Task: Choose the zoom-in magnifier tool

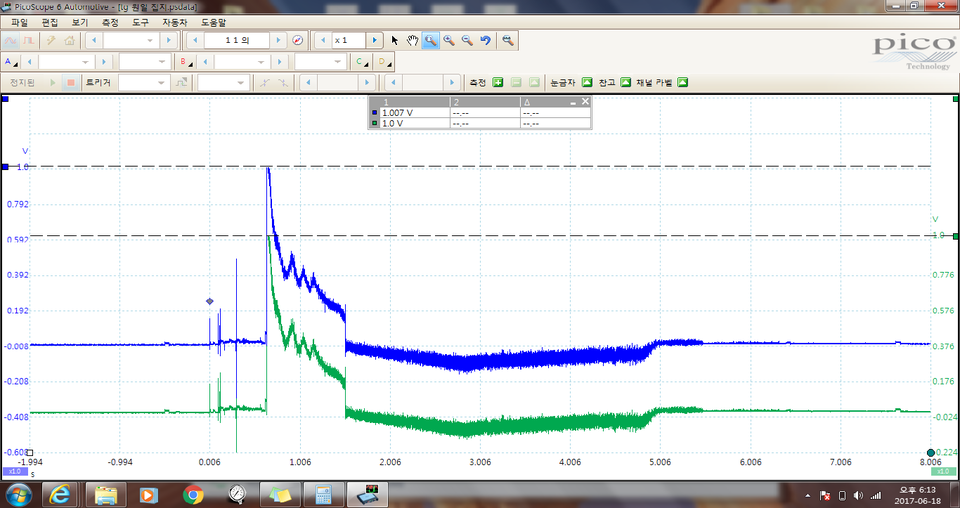Action: [449, 40]
